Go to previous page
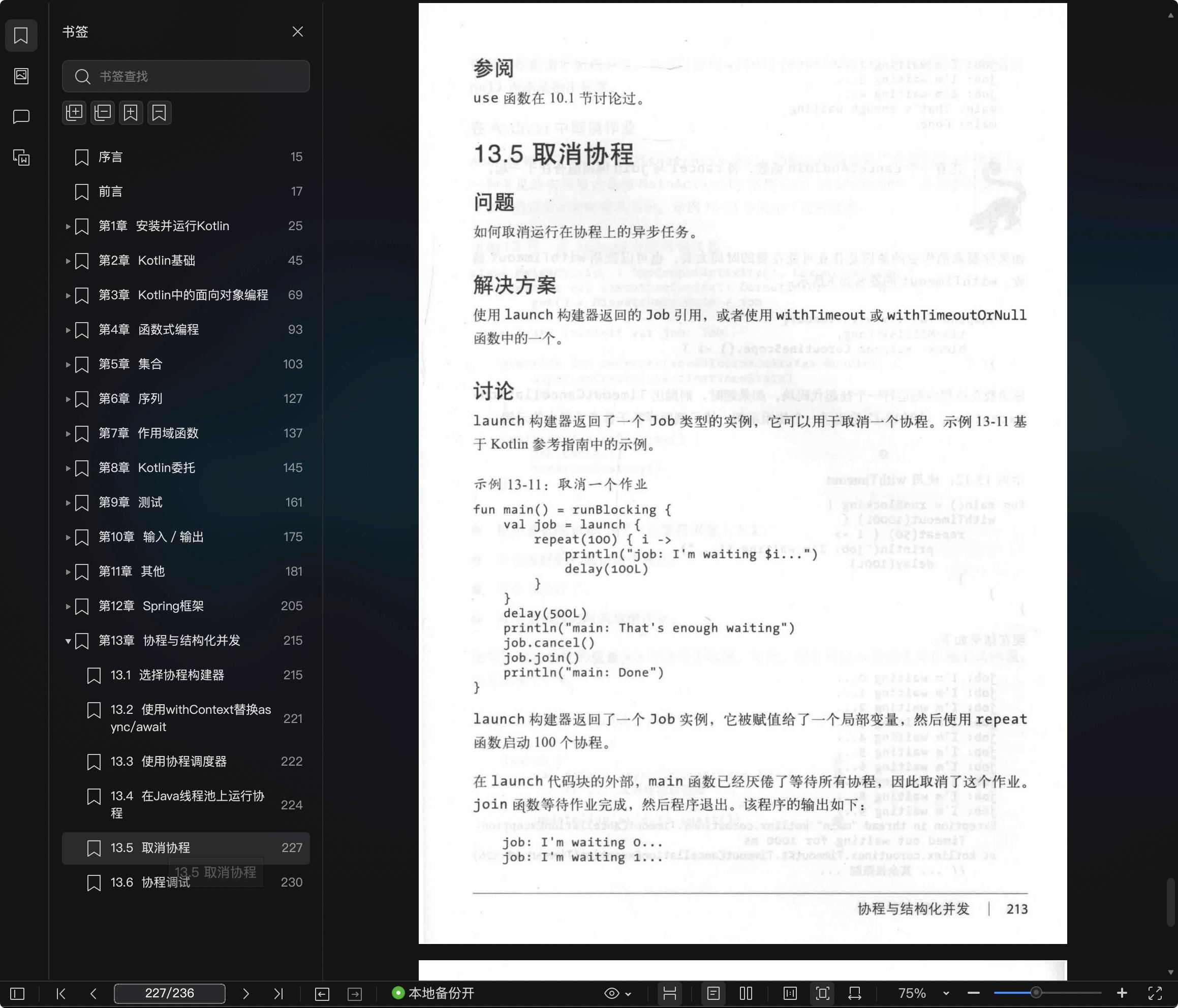Viewport: 1178px width, 1008px height. pos(93,993)
